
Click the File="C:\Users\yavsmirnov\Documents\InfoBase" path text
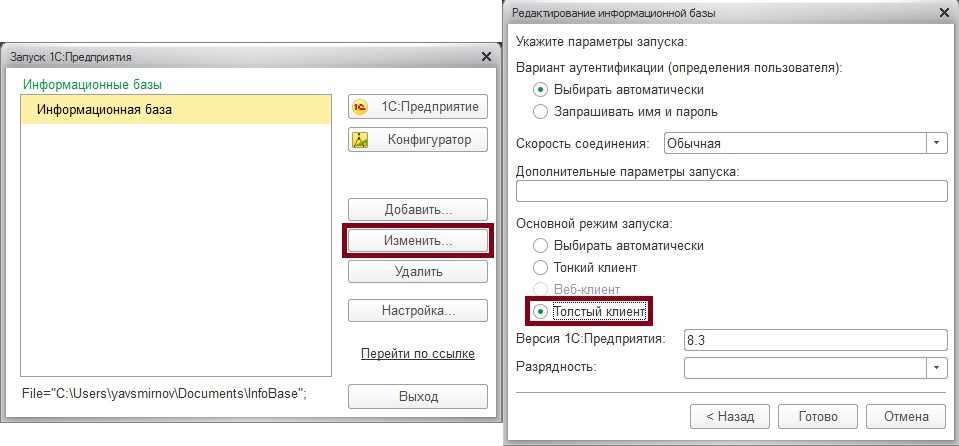click(x=163, y=393)
